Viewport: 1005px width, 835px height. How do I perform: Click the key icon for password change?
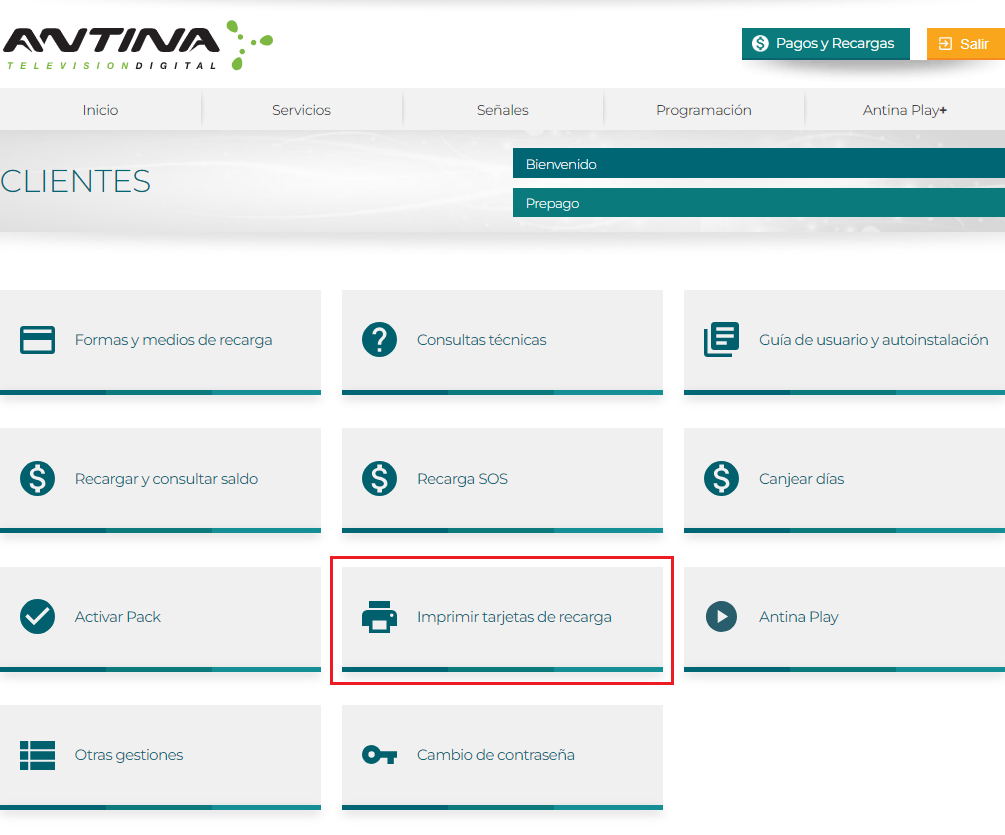pos(379,755)
